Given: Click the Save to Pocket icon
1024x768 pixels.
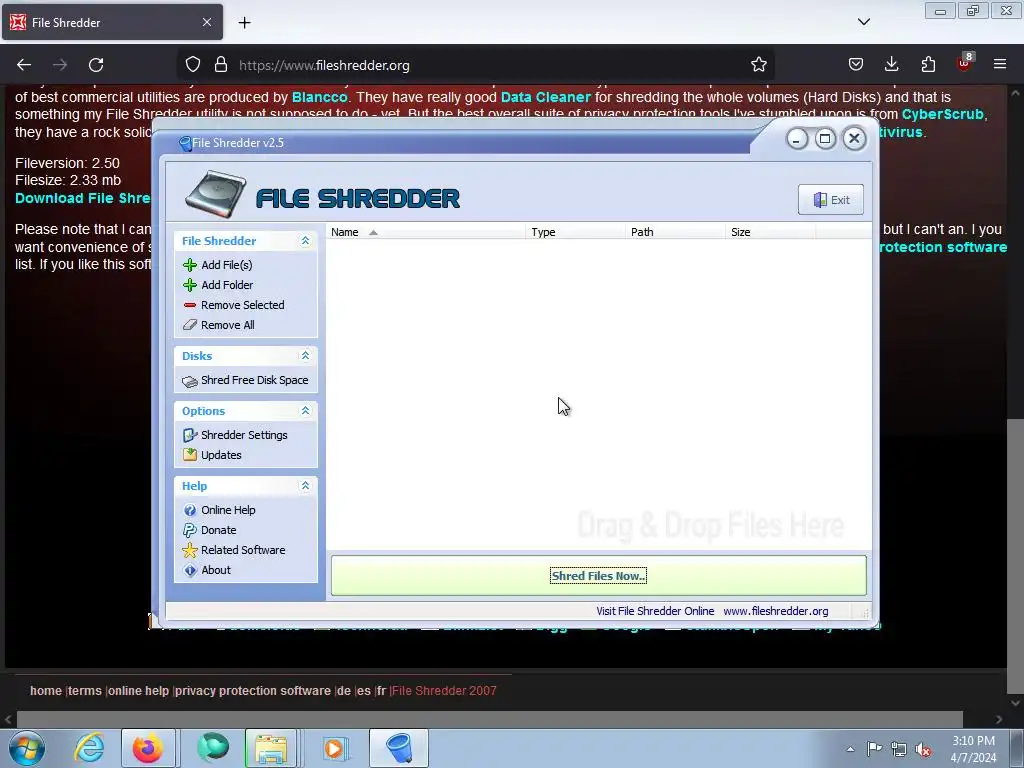Looking at the screenshot, I should pos(856,65).
